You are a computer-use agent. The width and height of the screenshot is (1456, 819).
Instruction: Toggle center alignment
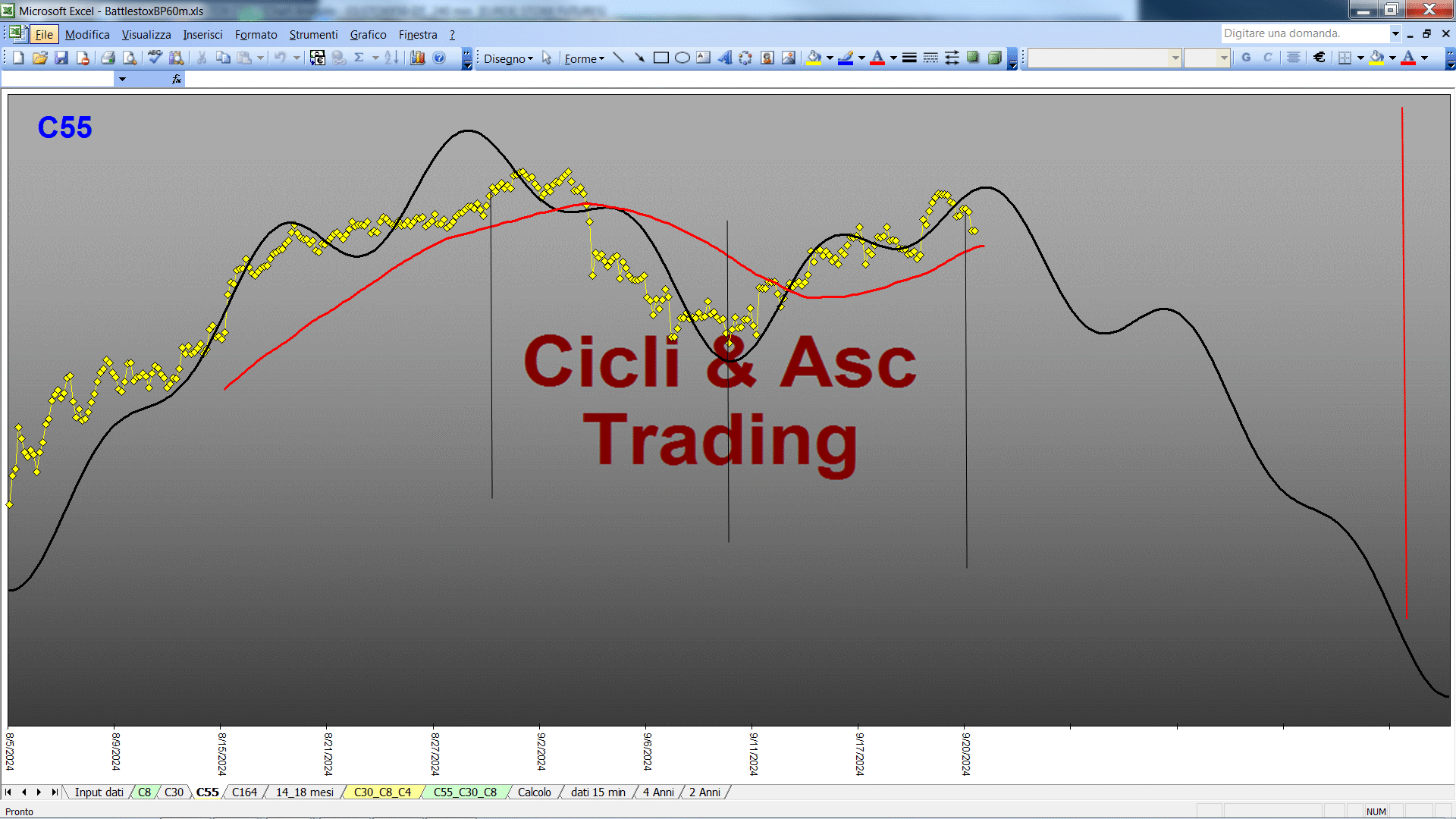click(1294, 58)
